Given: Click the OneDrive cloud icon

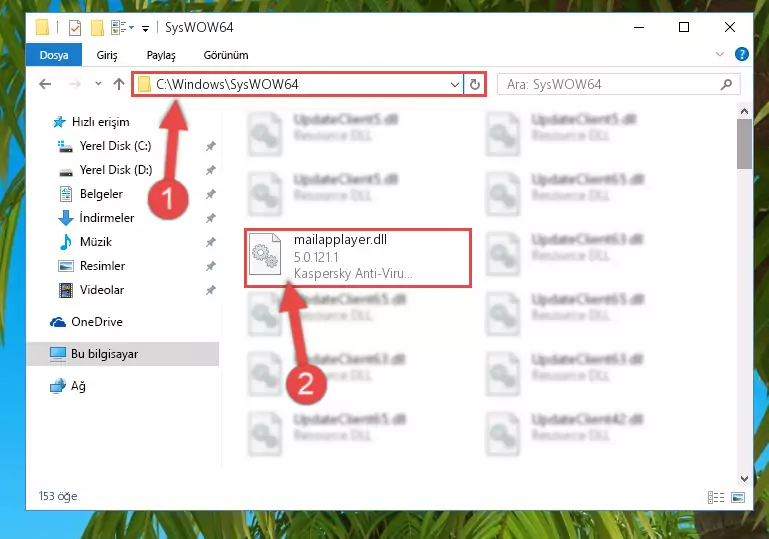Looking at the screenshot, I should tap(58, 322).
